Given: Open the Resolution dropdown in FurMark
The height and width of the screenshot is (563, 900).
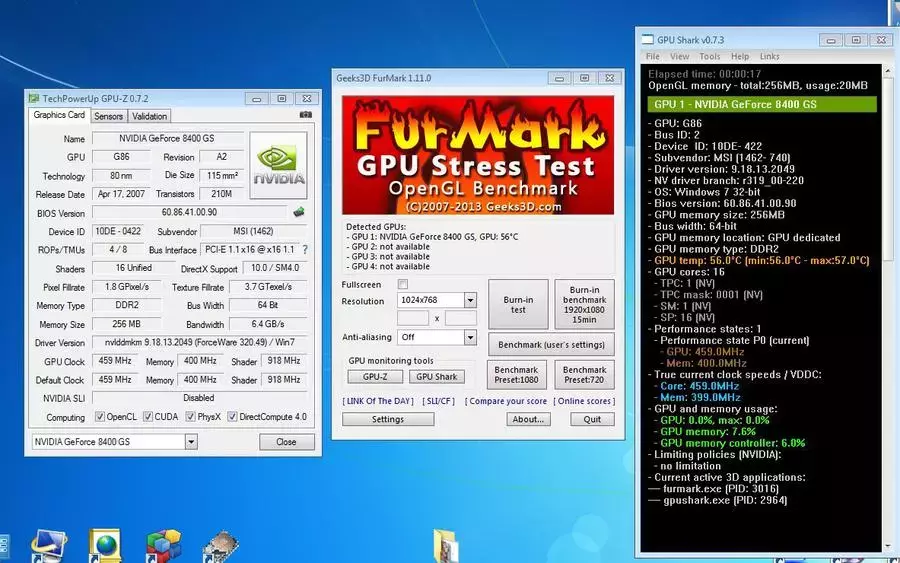Looking at the screenshot, I should click(470, 300).
